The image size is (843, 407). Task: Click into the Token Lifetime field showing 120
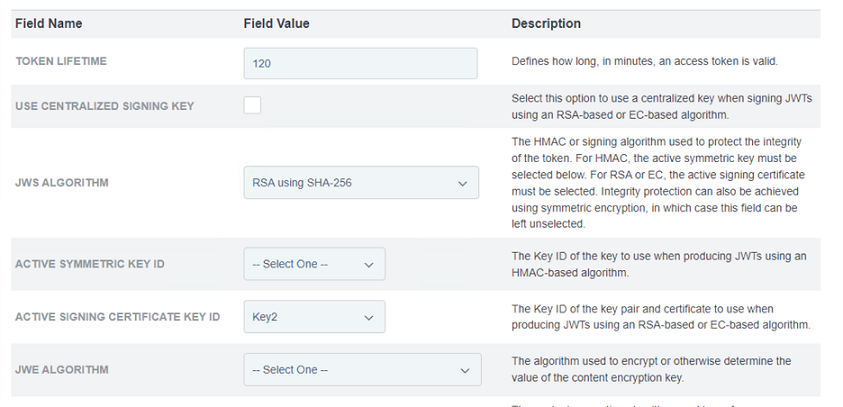(x=360, y=63)
